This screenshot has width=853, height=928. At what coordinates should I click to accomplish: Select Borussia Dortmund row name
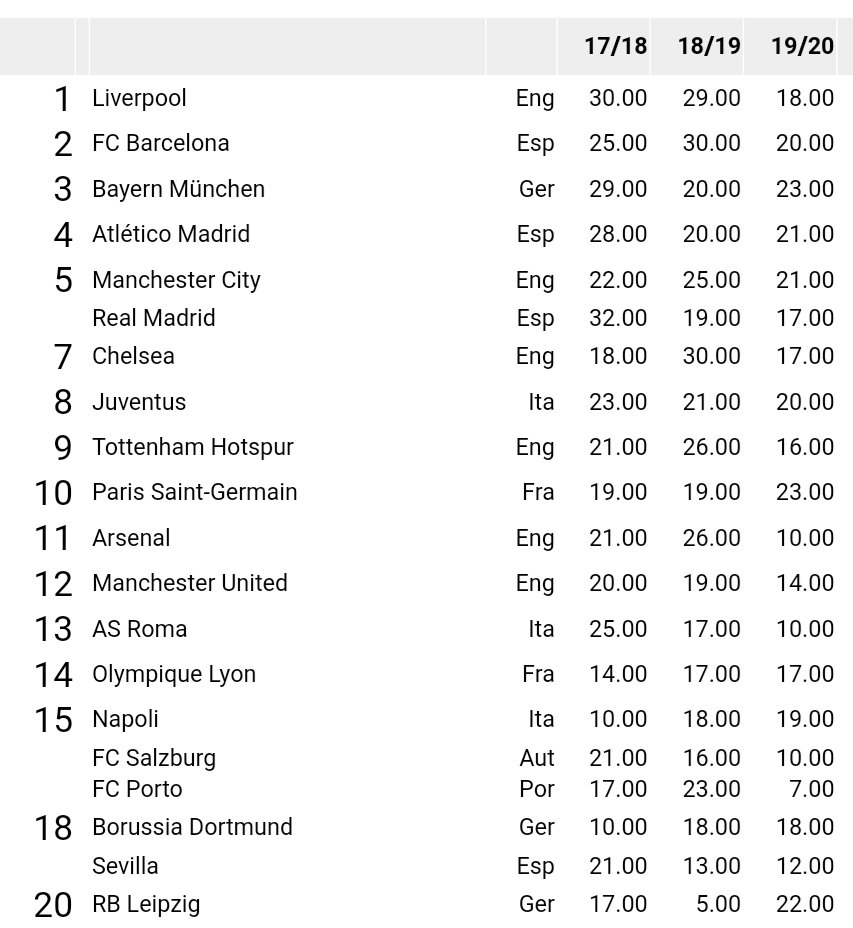point(192,827)
